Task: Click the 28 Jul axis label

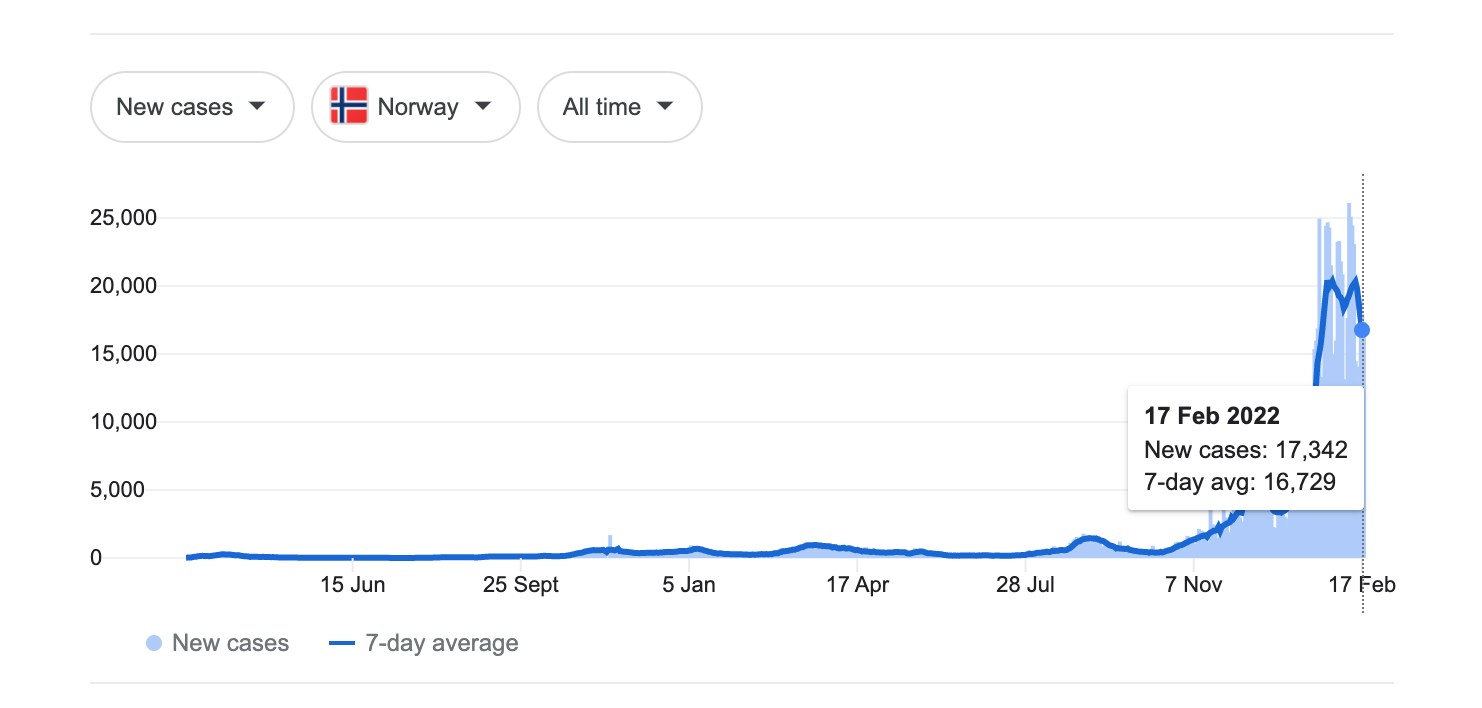Action: (1025, 586)
